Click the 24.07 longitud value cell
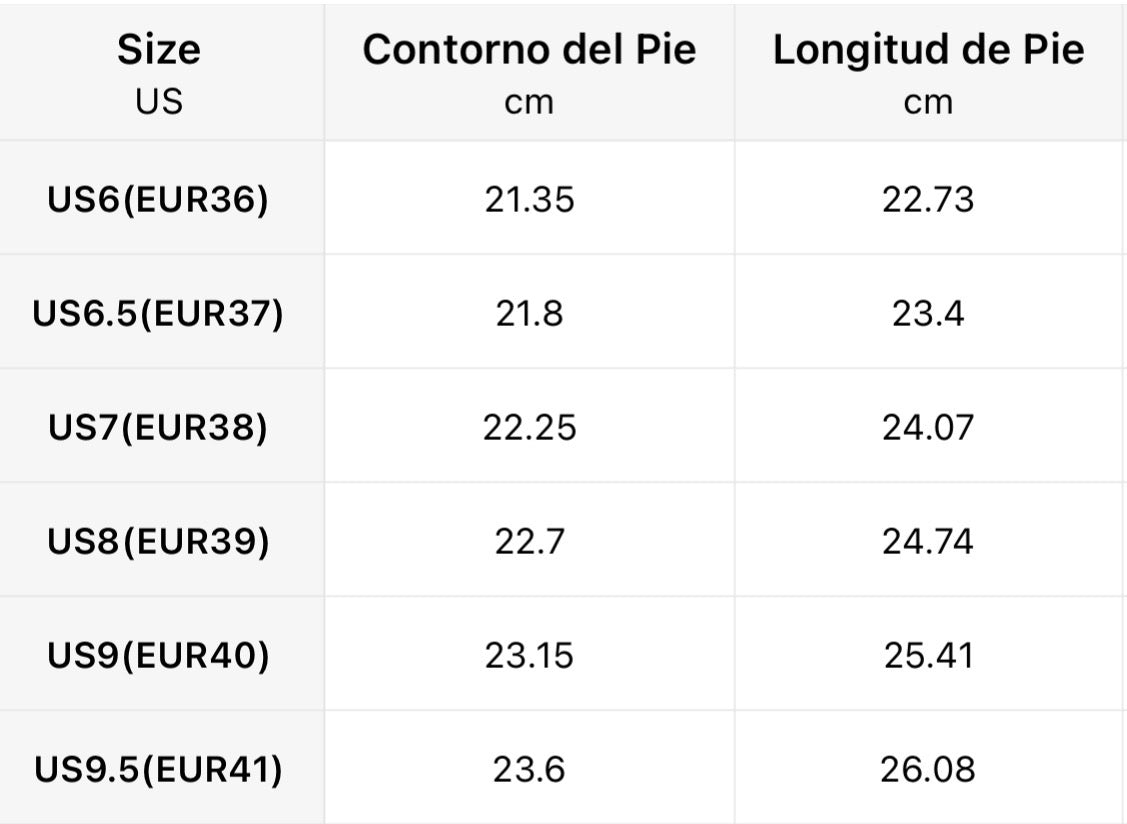The image size is (1127, 824). (928, 428)
